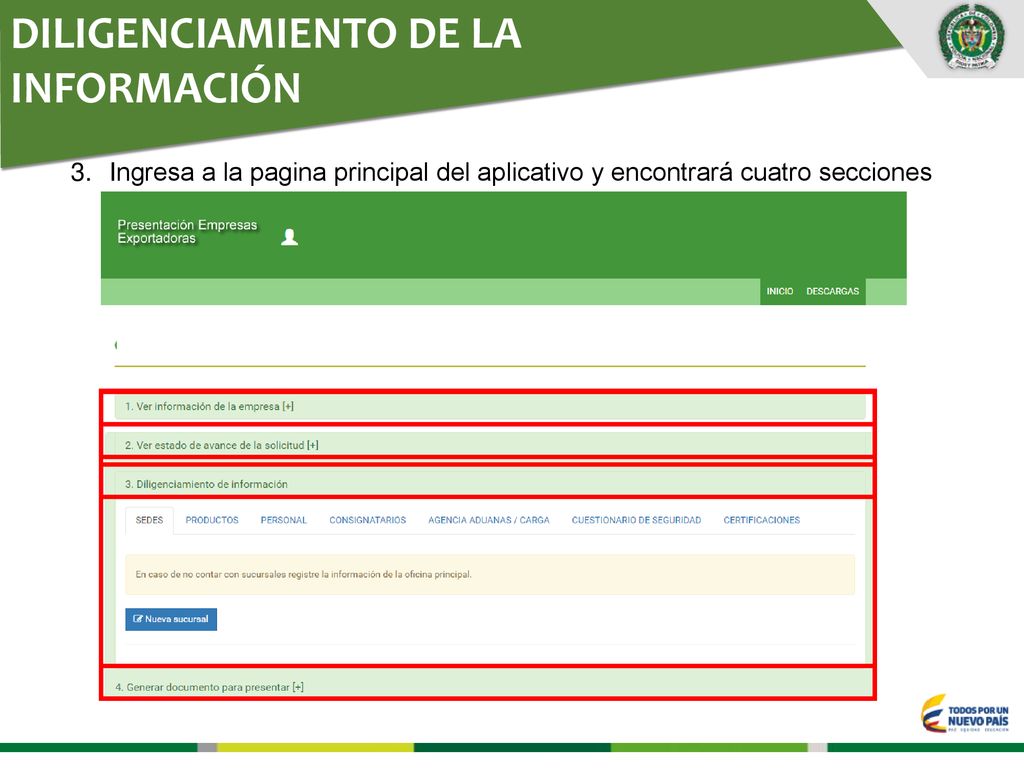Click 'Presentación Empresas Exportadoras' title
Image resolution: width=1024 pixels, height=768 pixels.
pyautogui.click(x=187, y=232)
